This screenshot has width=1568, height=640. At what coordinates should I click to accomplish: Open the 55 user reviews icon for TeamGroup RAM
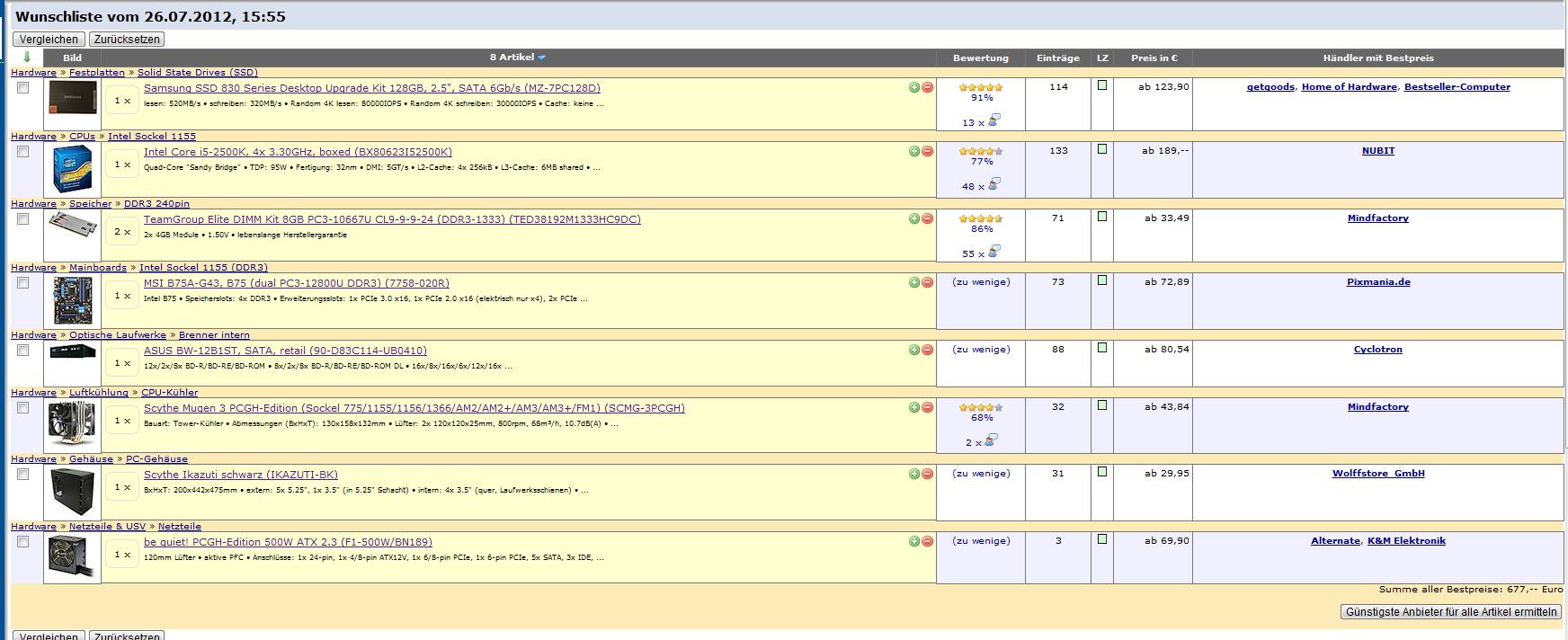point(993,252)
